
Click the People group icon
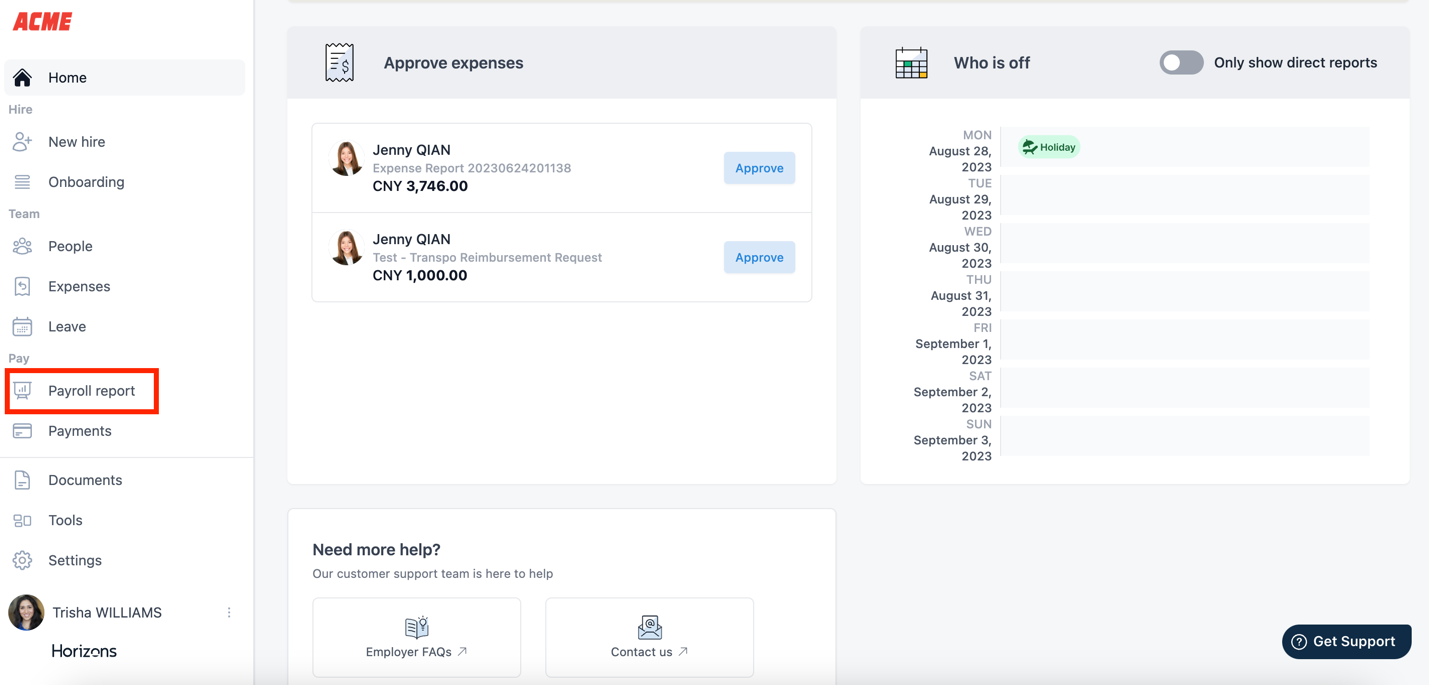coord(22,246)
